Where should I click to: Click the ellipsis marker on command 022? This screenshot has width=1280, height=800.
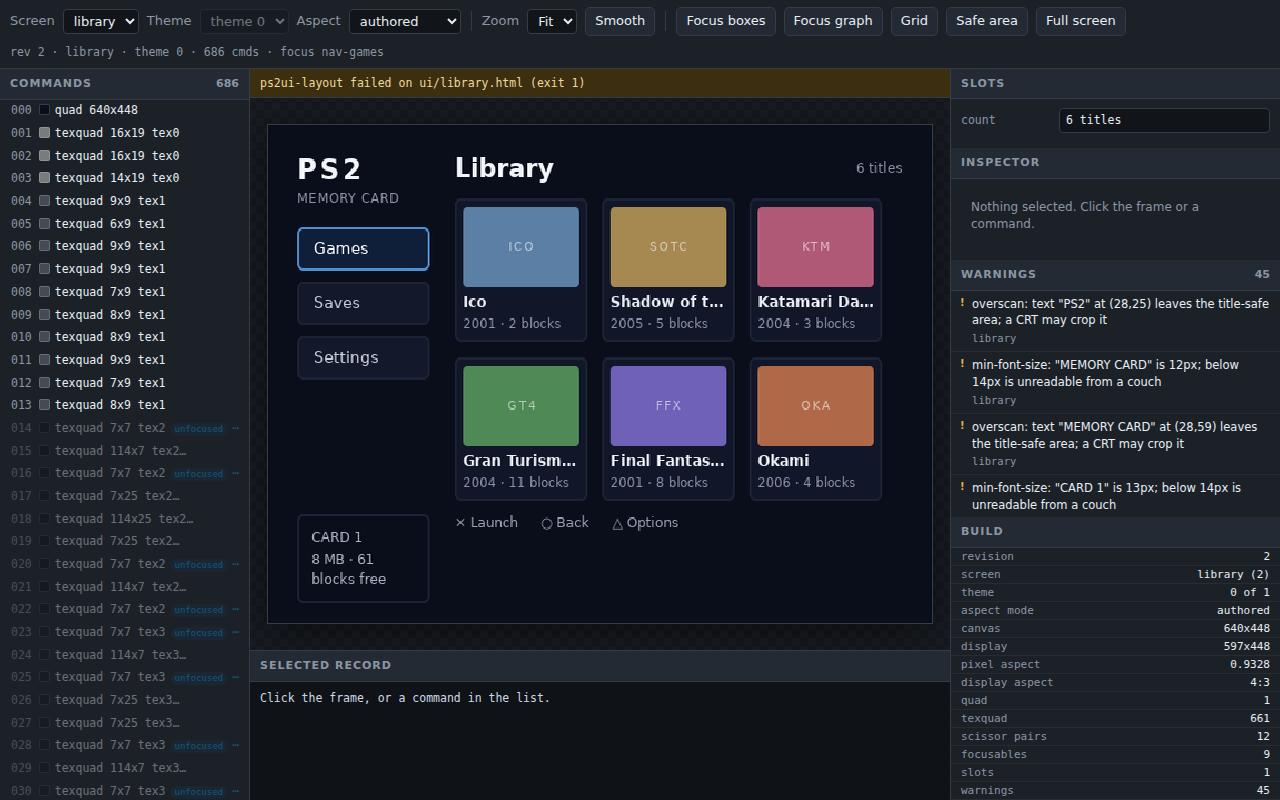(236, 609)
